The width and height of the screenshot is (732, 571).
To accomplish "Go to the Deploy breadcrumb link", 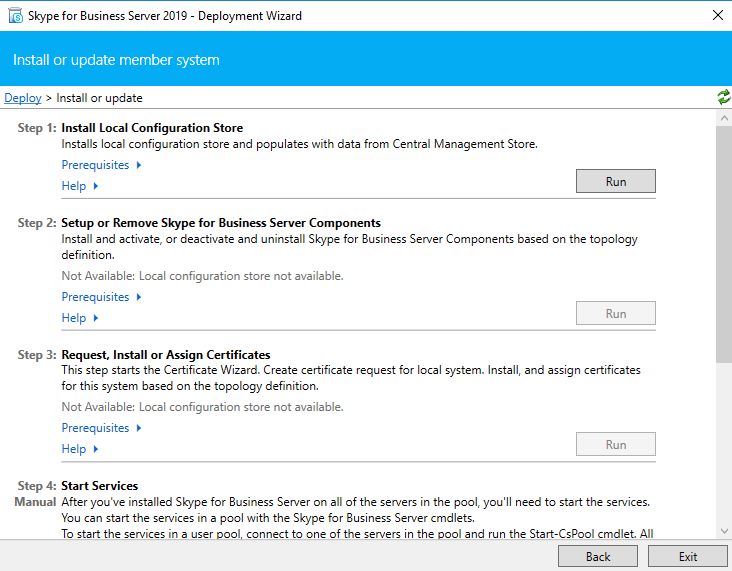I will (23, 98).
